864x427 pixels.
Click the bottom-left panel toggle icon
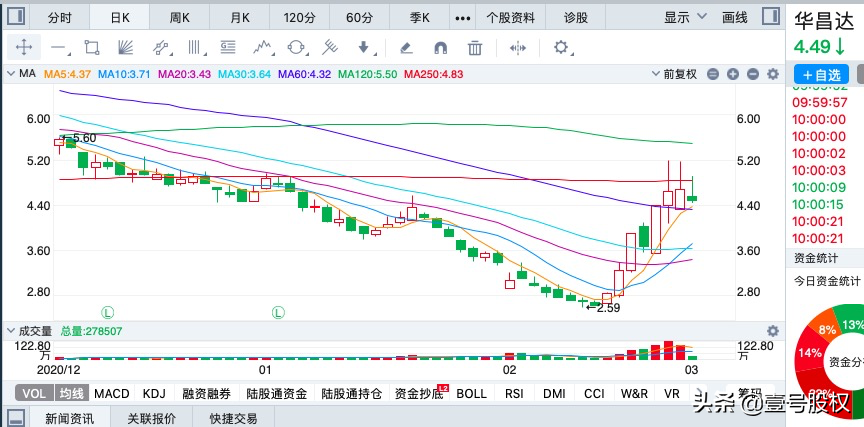pos(15,418)
